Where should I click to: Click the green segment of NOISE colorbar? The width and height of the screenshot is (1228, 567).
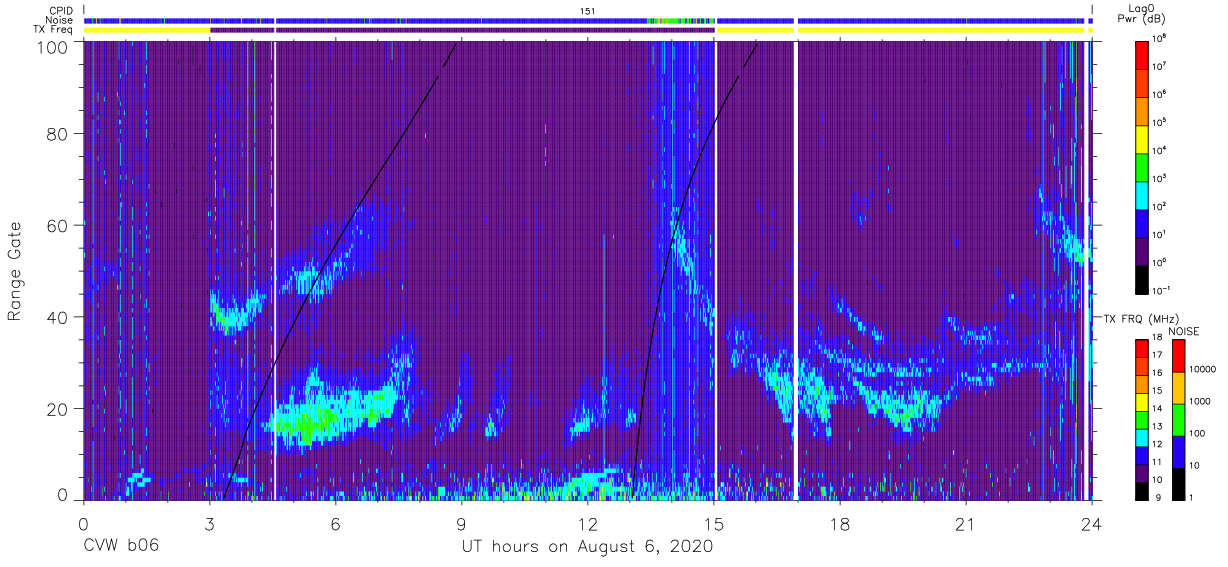coord(1178,418)
